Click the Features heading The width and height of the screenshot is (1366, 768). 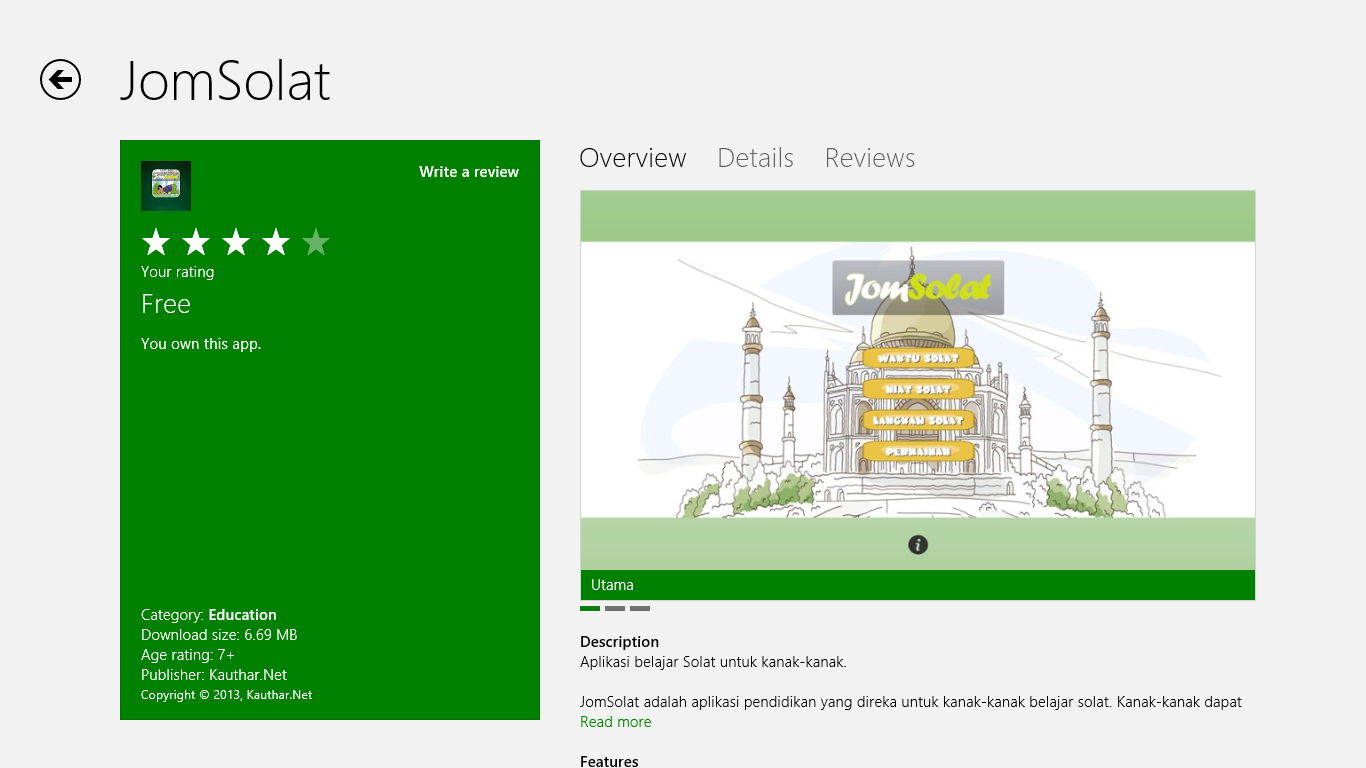coord(609,761)
